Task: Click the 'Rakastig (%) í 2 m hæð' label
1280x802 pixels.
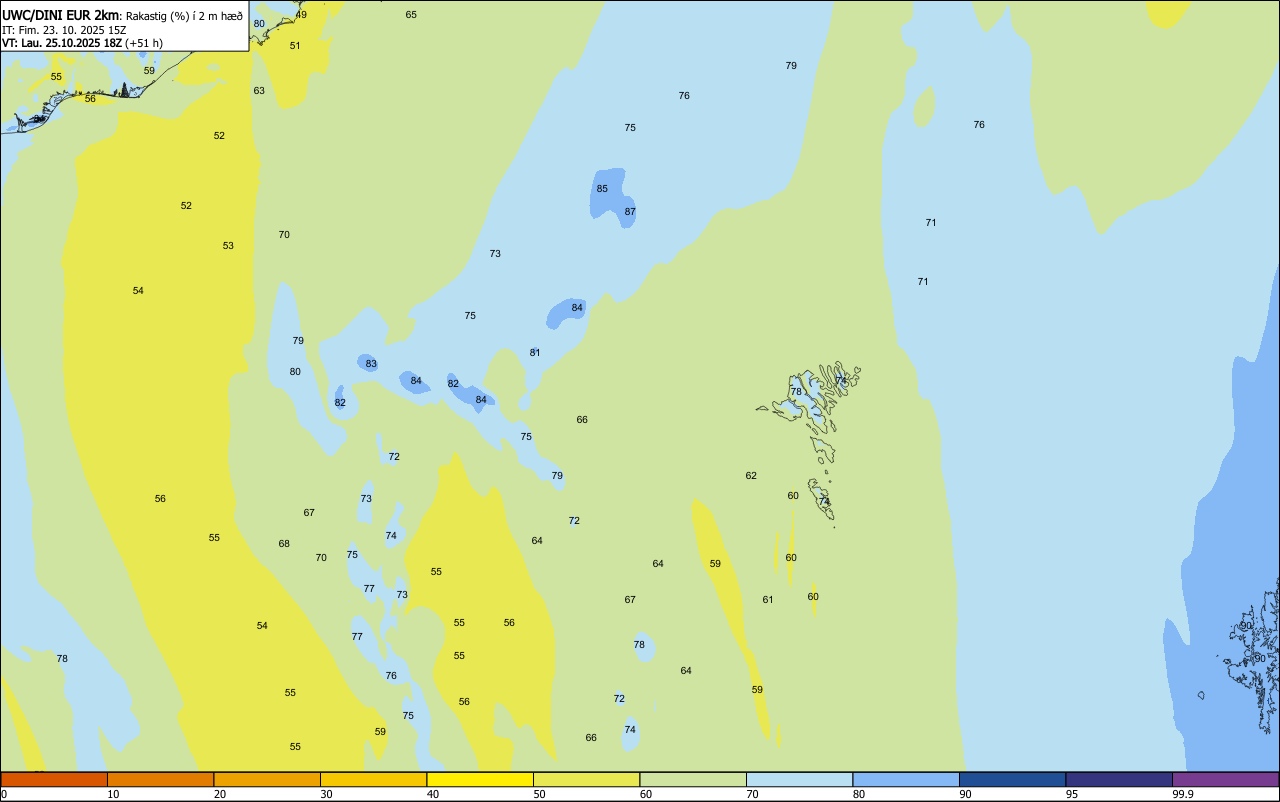Action: click(184, 16)
